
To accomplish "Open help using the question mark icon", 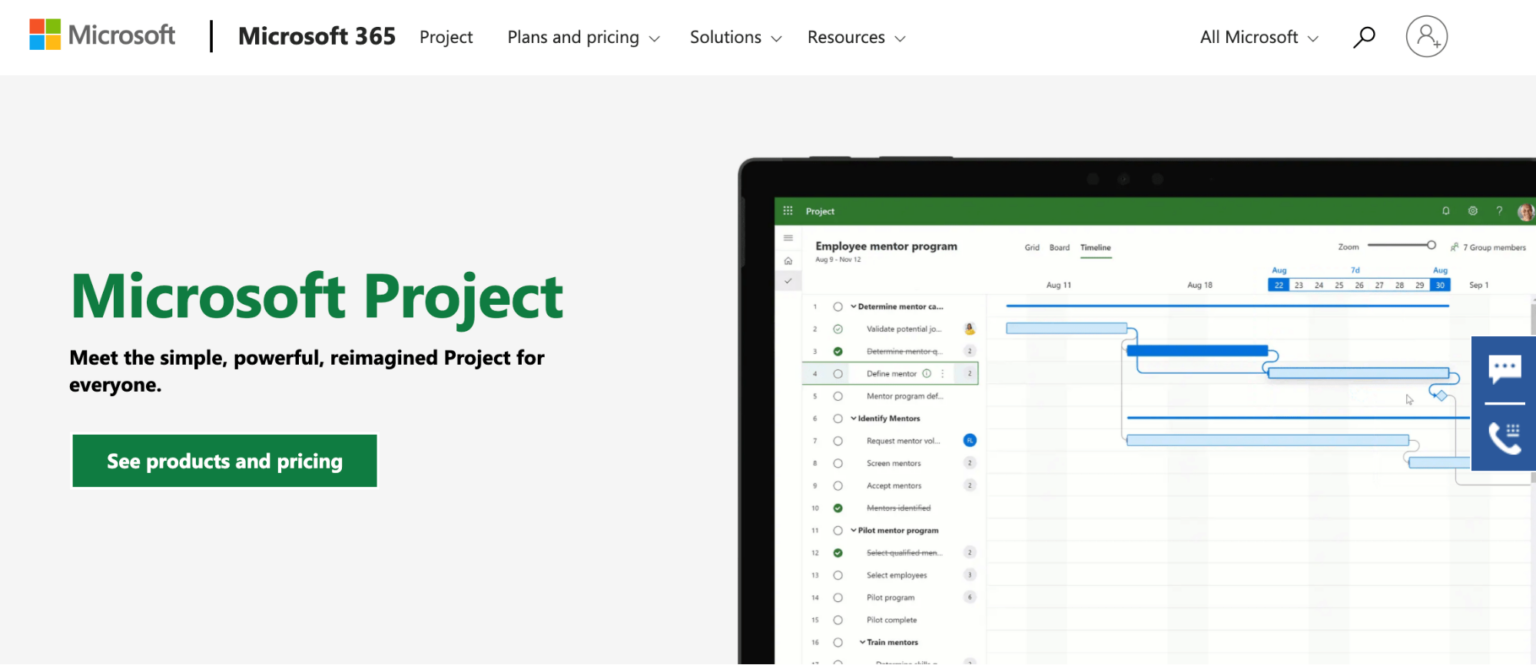I will coord(1499,211).
